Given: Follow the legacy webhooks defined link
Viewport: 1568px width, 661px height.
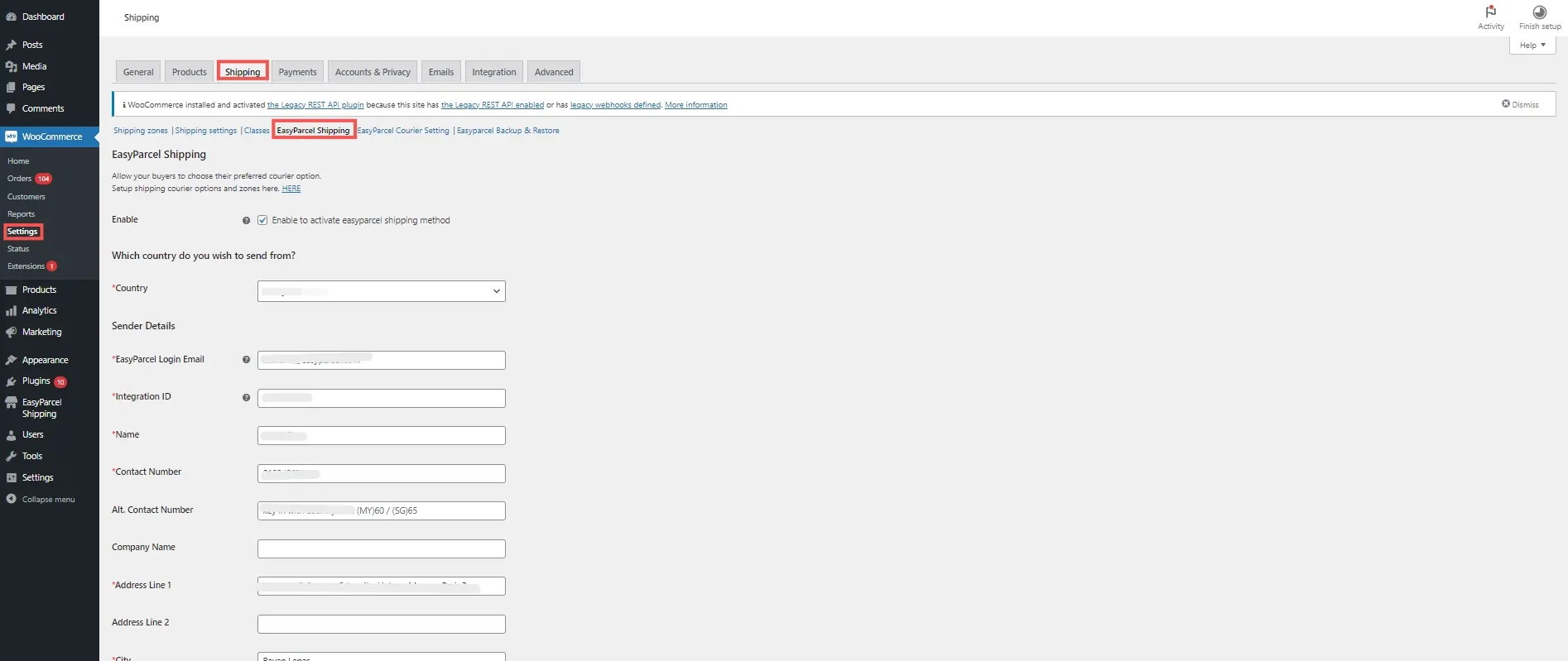Looking at the screenshot, I should [616, 105].
